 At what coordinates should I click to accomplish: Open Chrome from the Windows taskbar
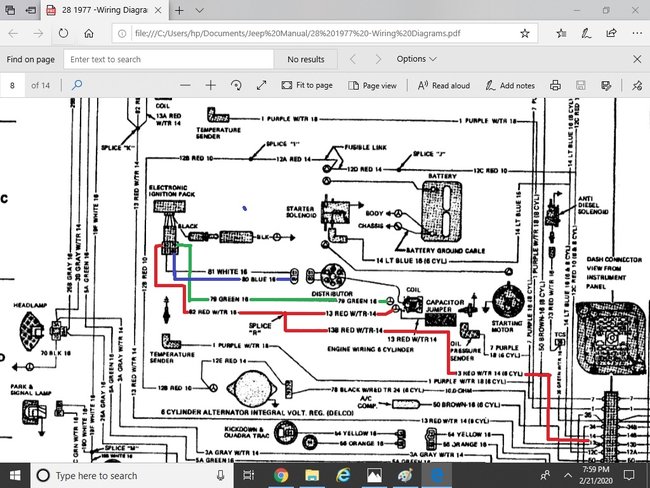pyautogui.click(x=280, y=474)
